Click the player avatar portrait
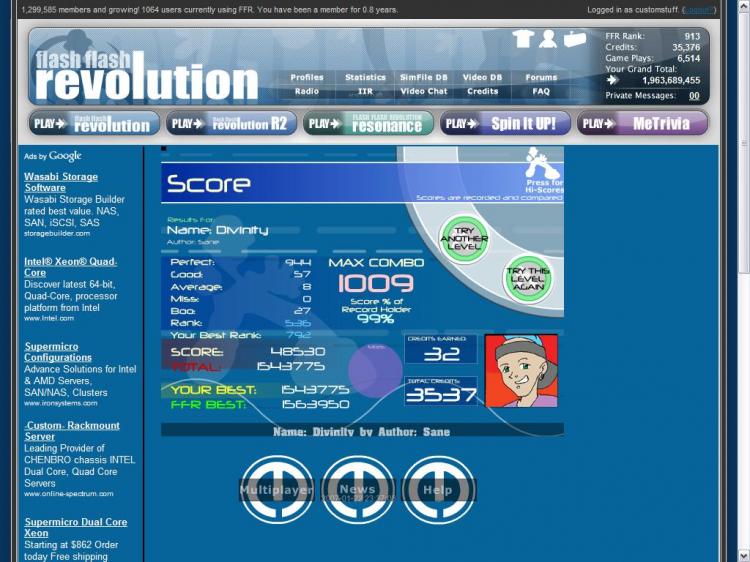Viewport: 750px width, 562px height. coord(521,371)
